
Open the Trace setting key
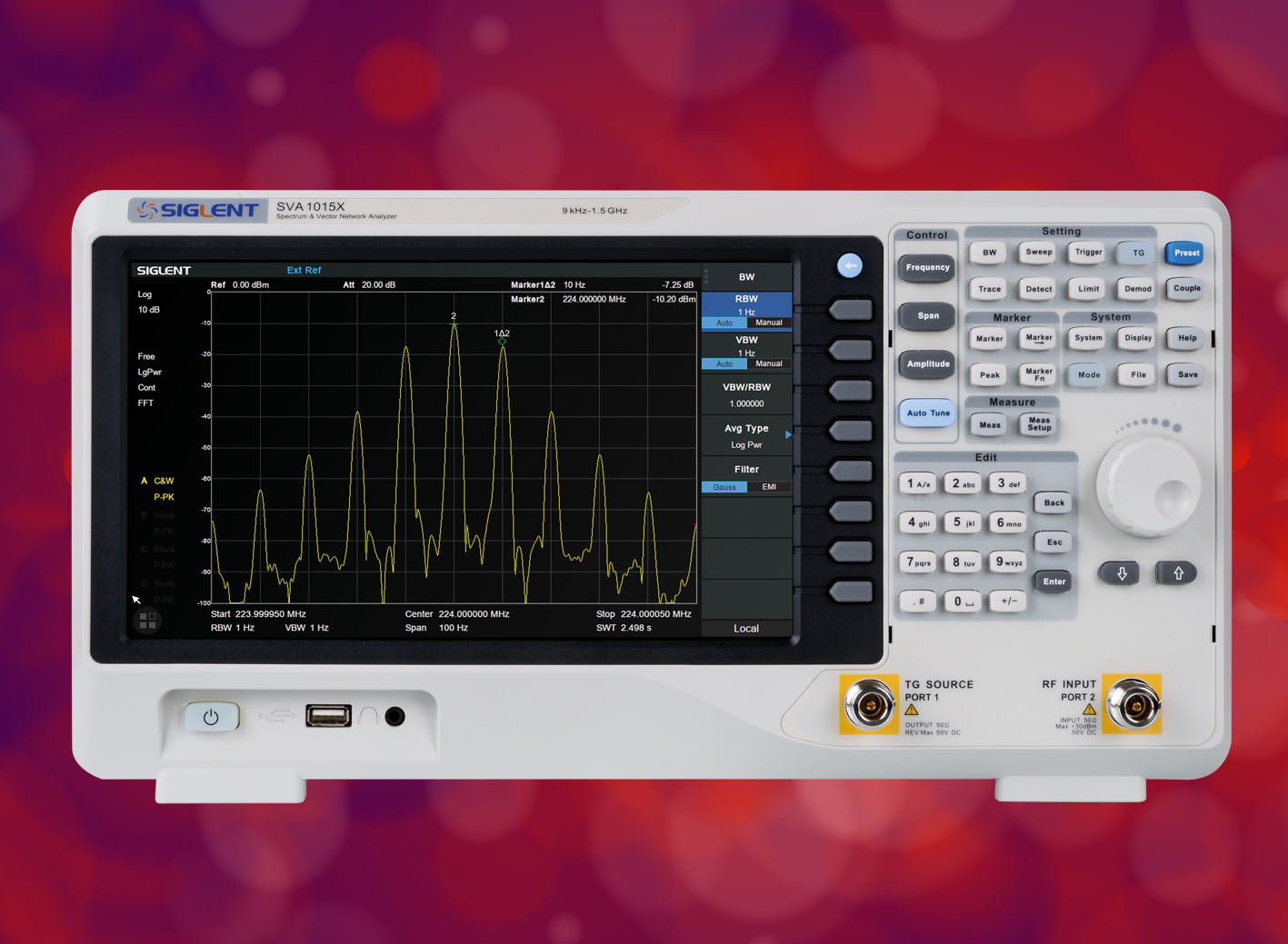(x=989, y=289)
